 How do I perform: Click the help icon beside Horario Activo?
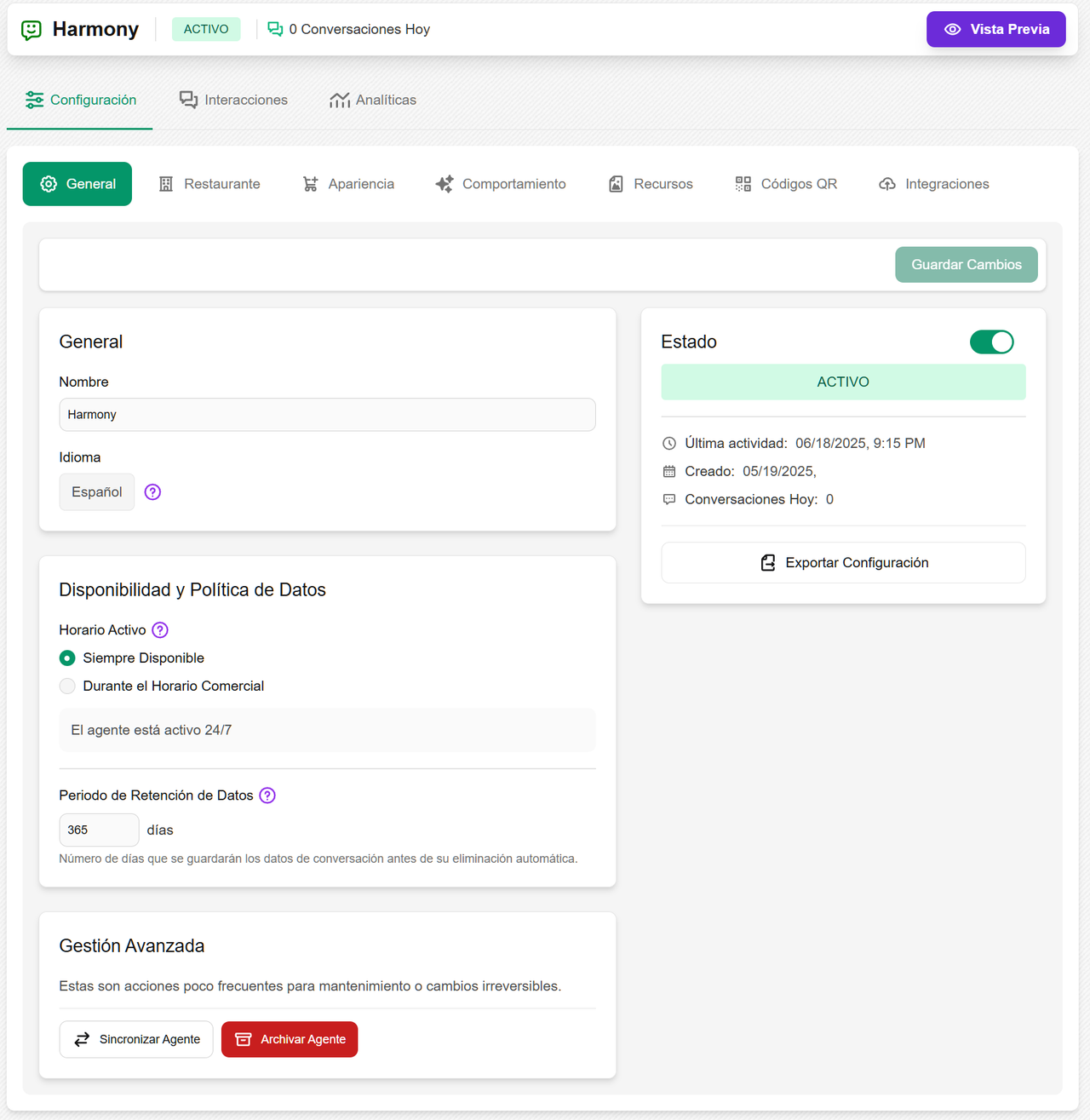point(160,629)
